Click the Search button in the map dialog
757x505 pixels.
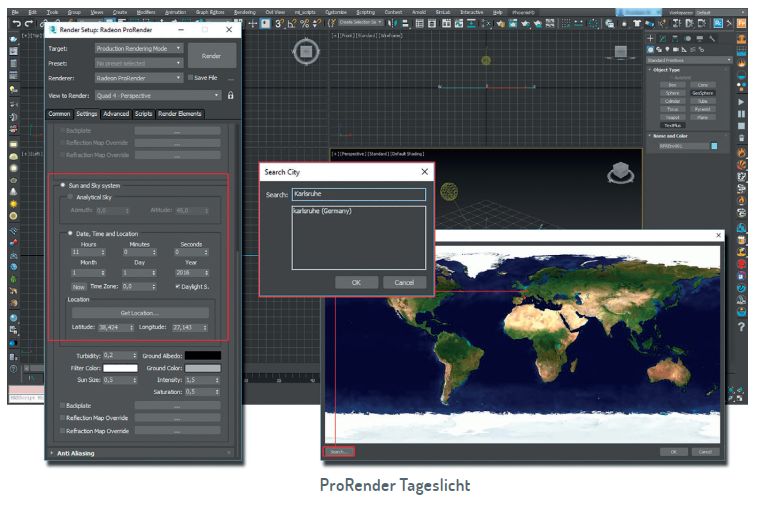pos(338,452)
